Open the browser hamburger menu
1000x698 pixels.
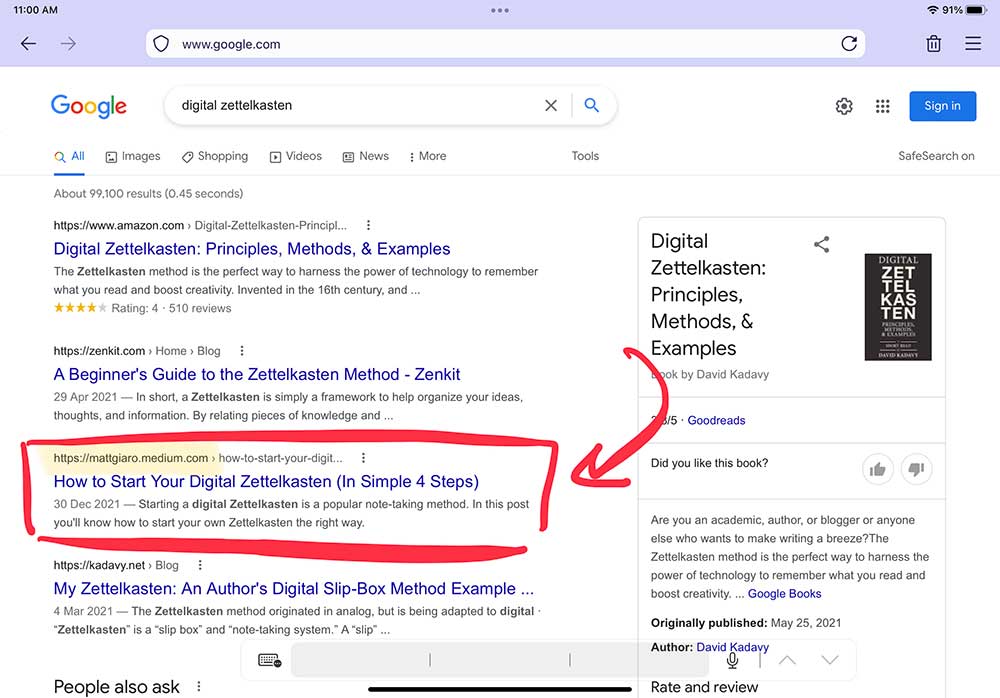point(973,43)
